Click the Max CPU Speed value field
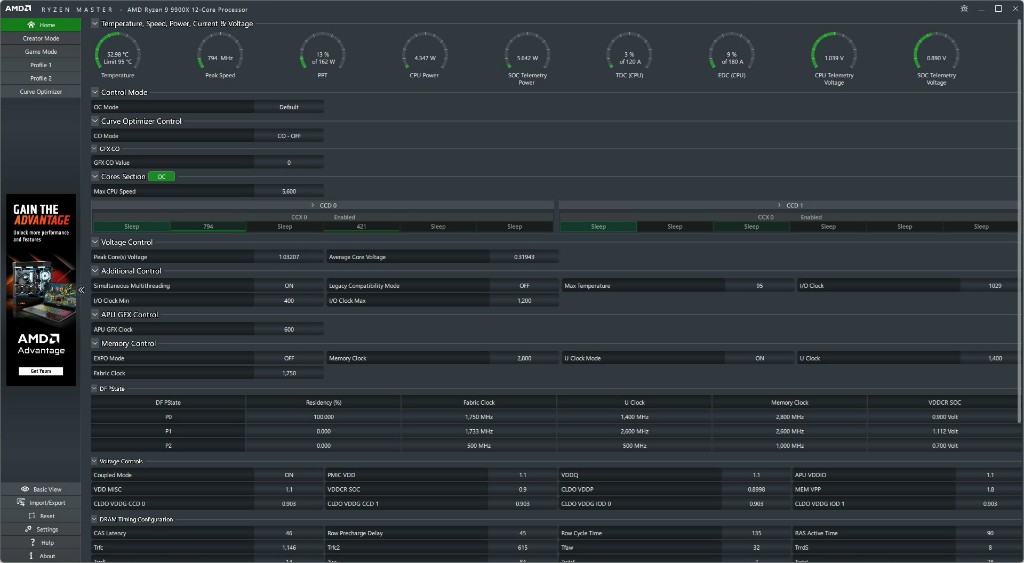 pyautogui.click(x=288, y=191)
